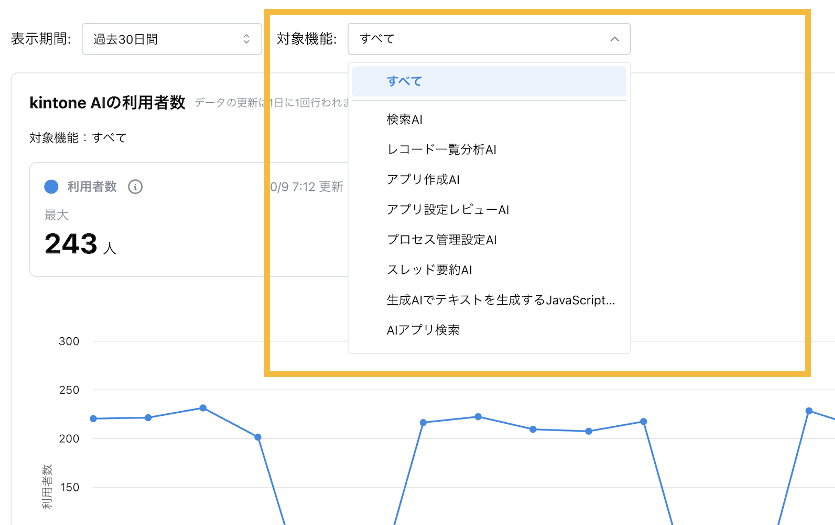Select 検索AI option

coord(489,120)
